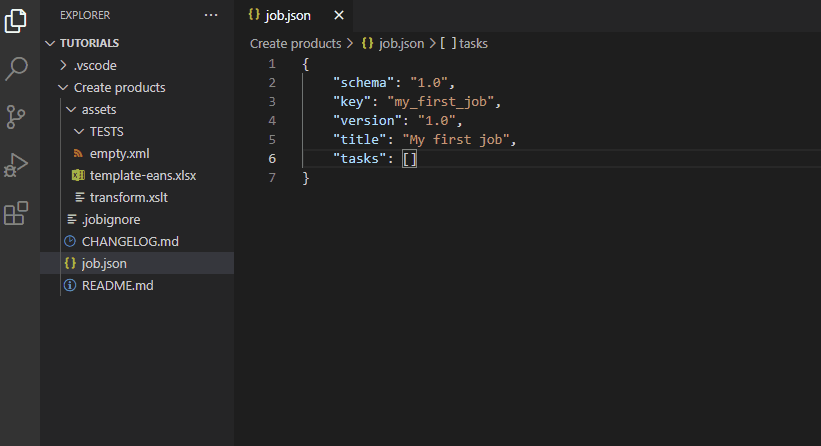Click Create products in the breadcrumb
Screen dimensions: 821x446
[x=294, y=44]
